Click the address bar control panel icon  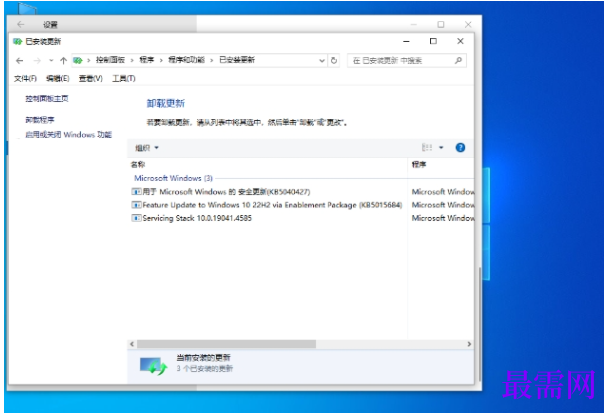(78, 60)
